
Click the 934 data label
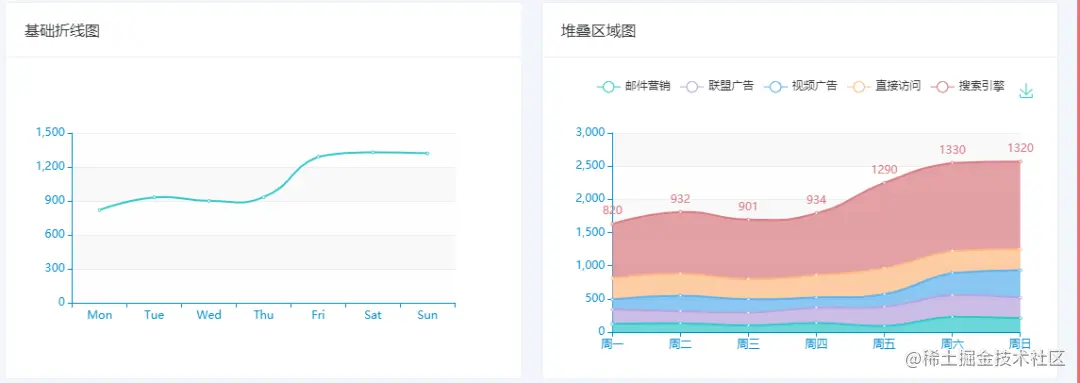[x=816, y=200]
